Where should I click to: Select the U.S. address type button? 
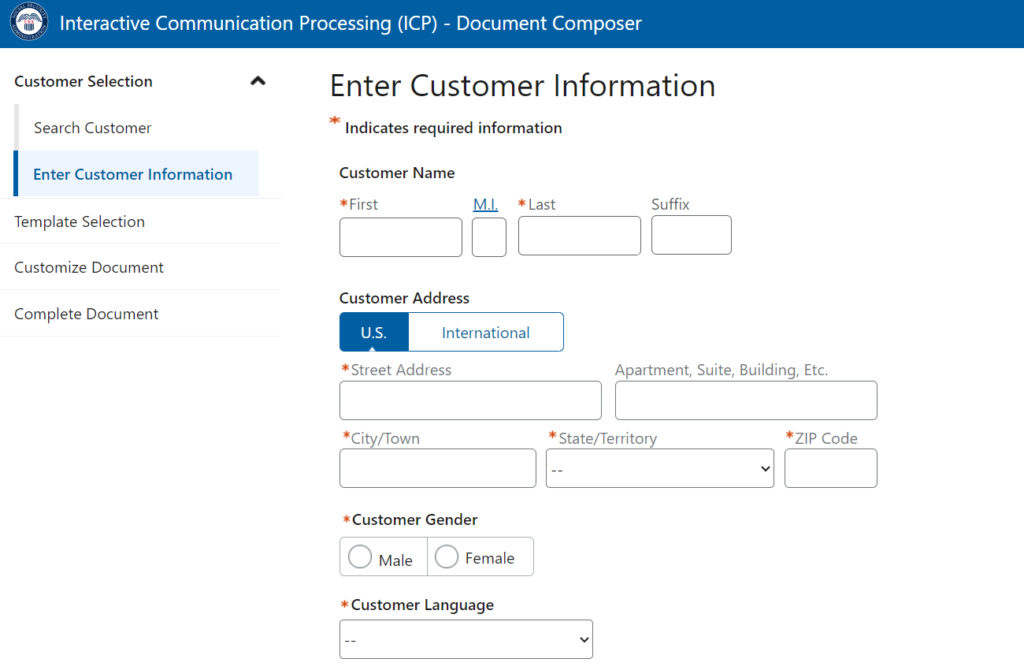374,332
